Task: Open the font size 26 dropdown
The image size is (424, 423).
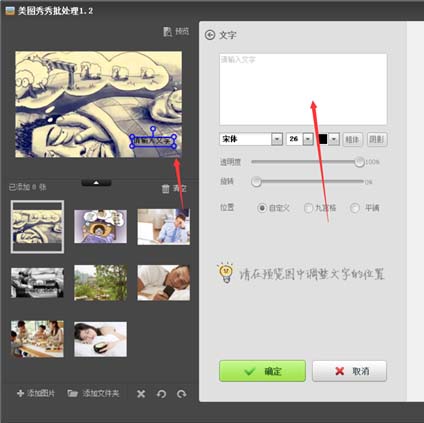Action: point(308,139)
